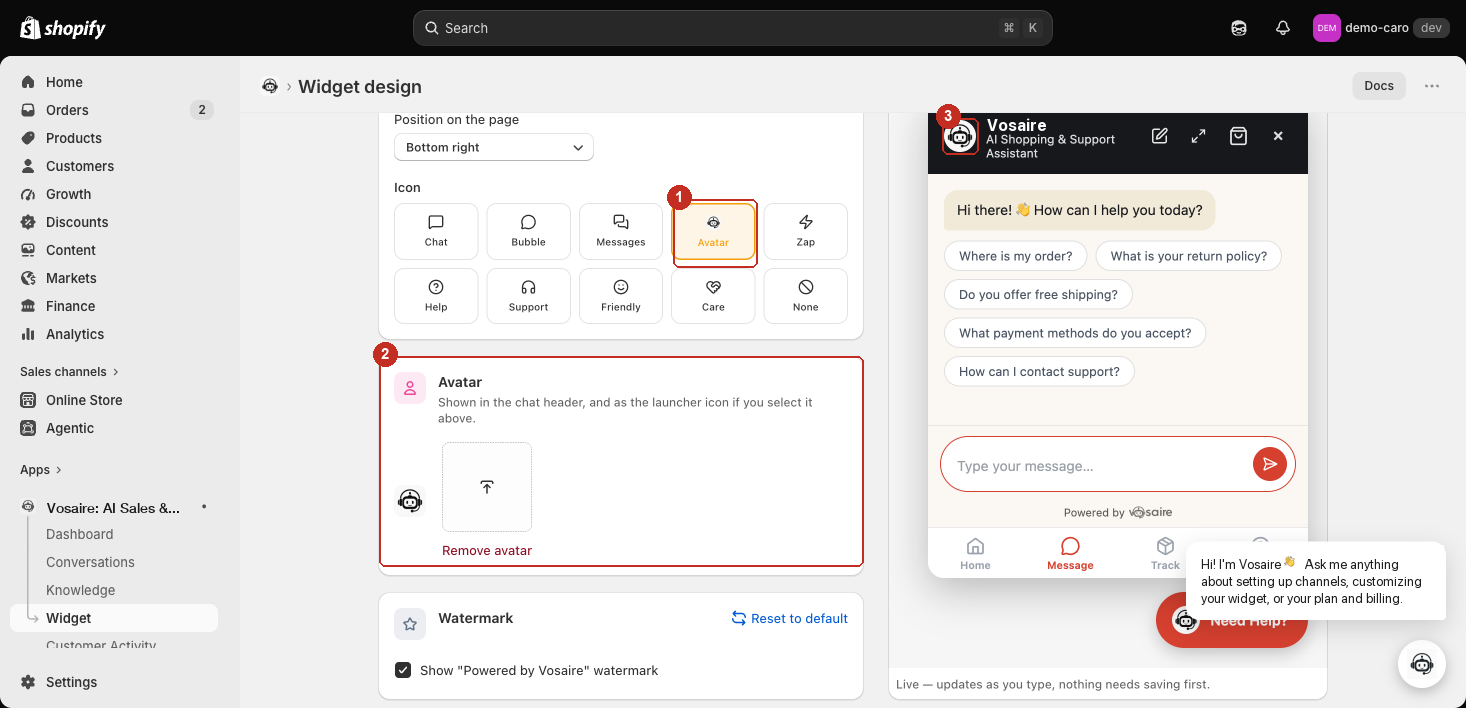Screen dimensions: 1466x708
Task: Open the shopping bag in chat header
Action: [1238, 136]
